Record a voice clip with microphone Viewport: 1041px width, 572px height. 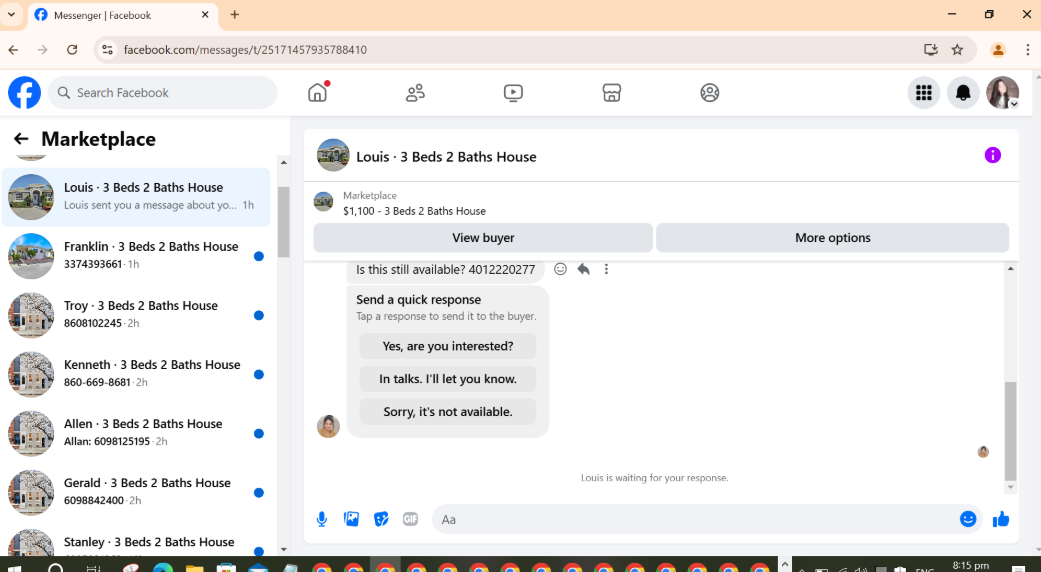coord(322,520)
